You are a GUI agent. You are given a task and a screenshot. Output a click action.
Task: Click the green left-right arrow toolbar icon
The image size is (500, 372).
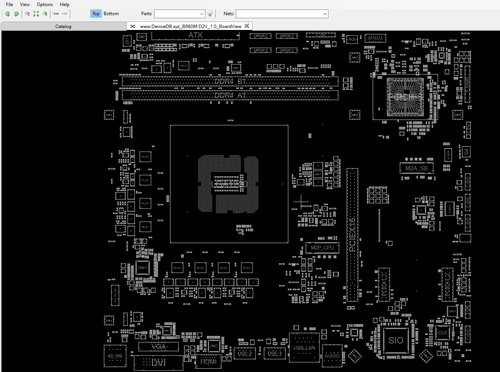tap(56, 14)
